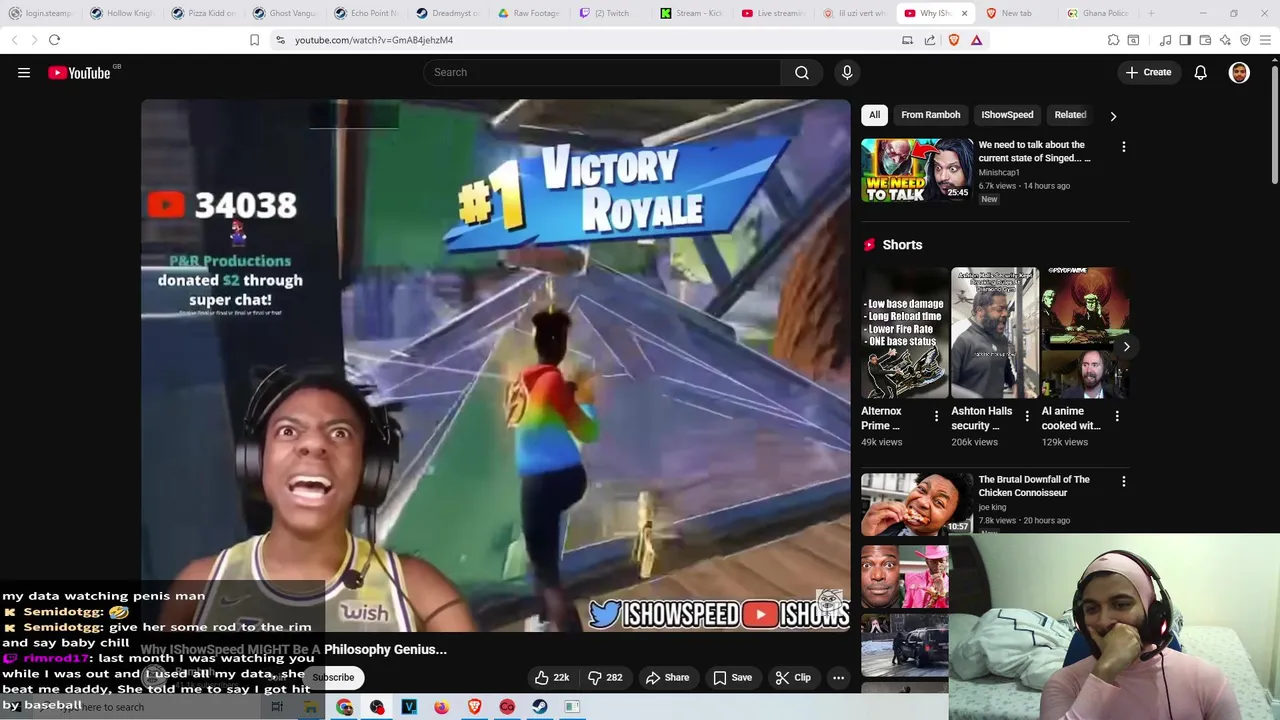Switch to the Stream - Kick browser tab
This screenshot has width=1280, height=720.
pyautogui.click(x=692, y=13)
